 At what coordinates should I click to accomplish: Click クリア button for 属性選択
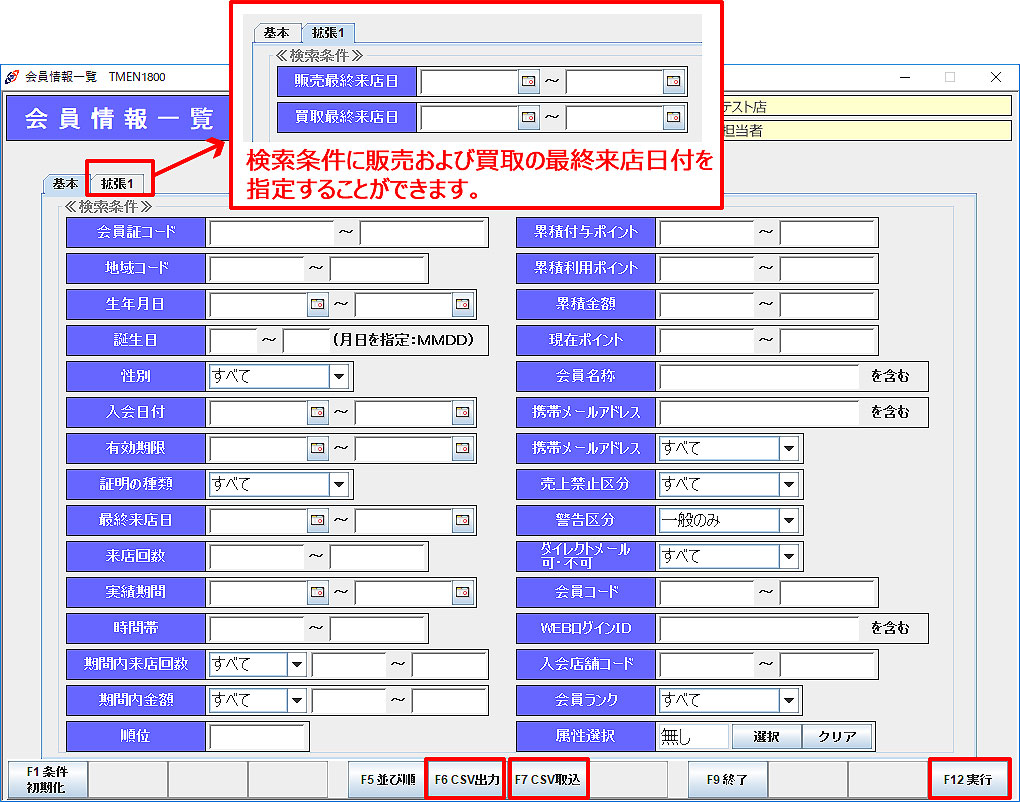837,736
